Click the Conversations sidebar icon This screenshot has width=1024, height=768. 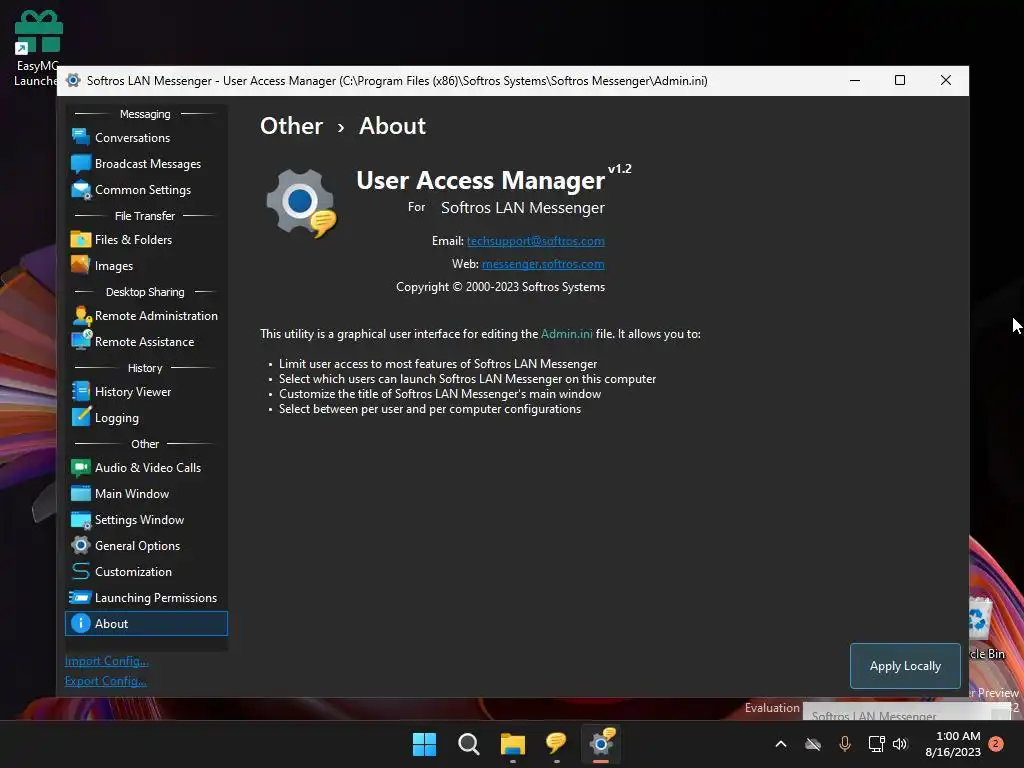click(x=80, y=137)
